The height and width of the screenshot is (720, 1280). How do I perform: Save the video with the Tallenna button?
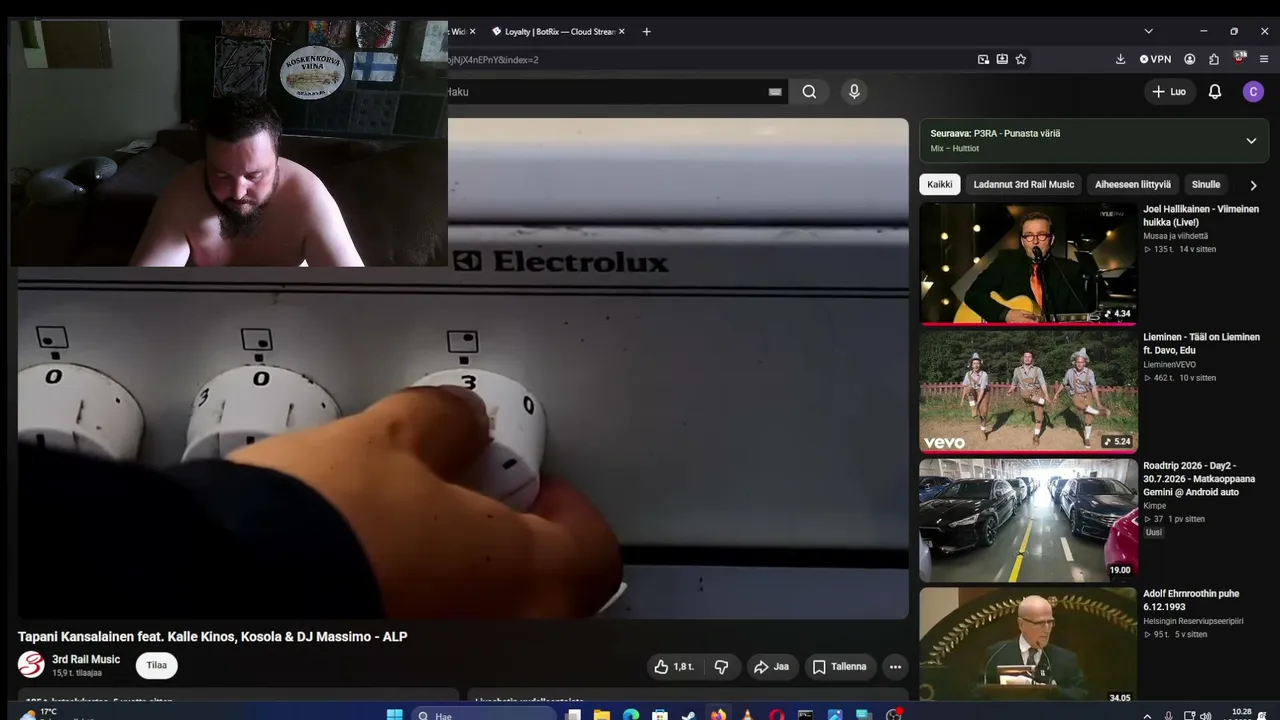coord(839,667)
